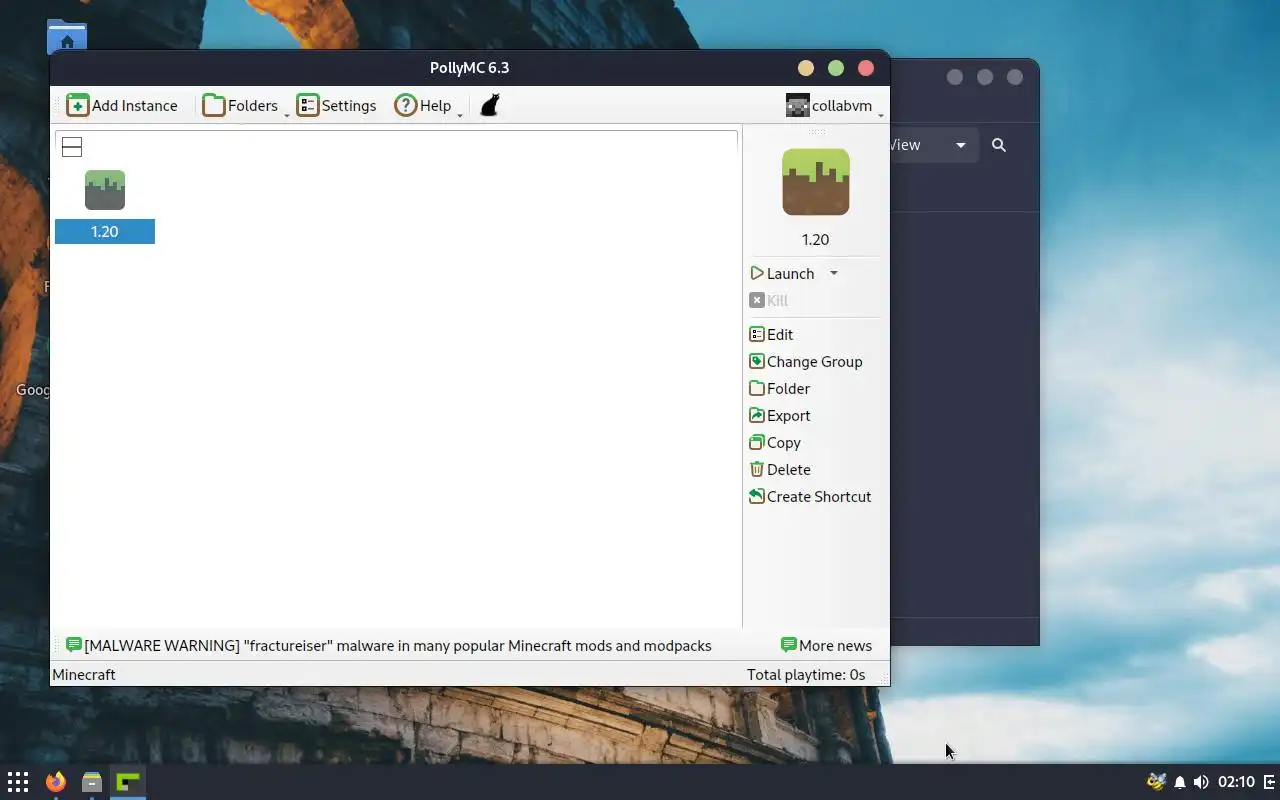The width and height of the screenshot is (1280, 800).
Task: Close the PollyMC window
Action: (866, 68)
